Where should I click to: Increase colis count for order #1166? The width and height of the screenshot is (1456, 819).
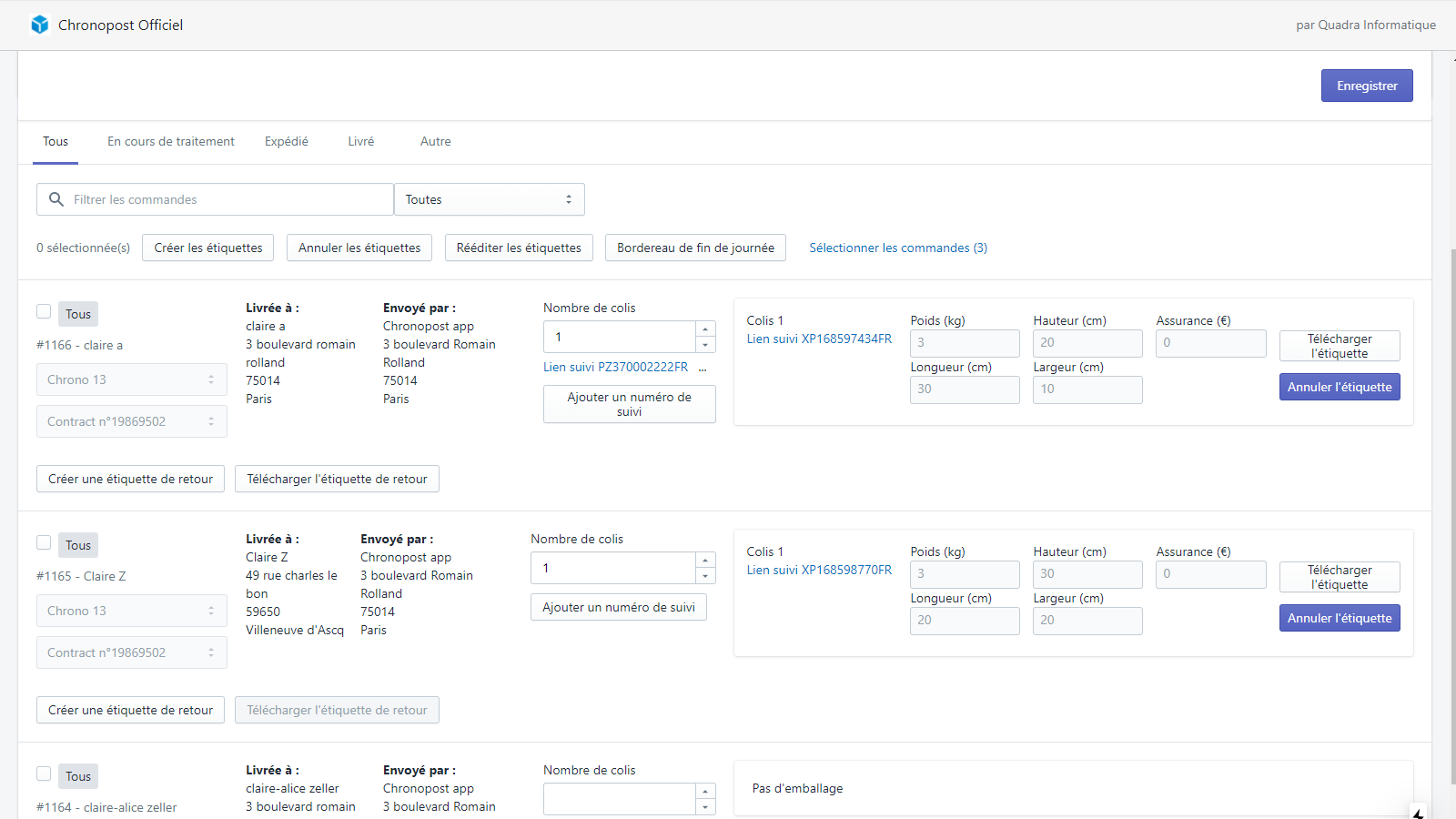pyautogui.click(x=705, y=329)
